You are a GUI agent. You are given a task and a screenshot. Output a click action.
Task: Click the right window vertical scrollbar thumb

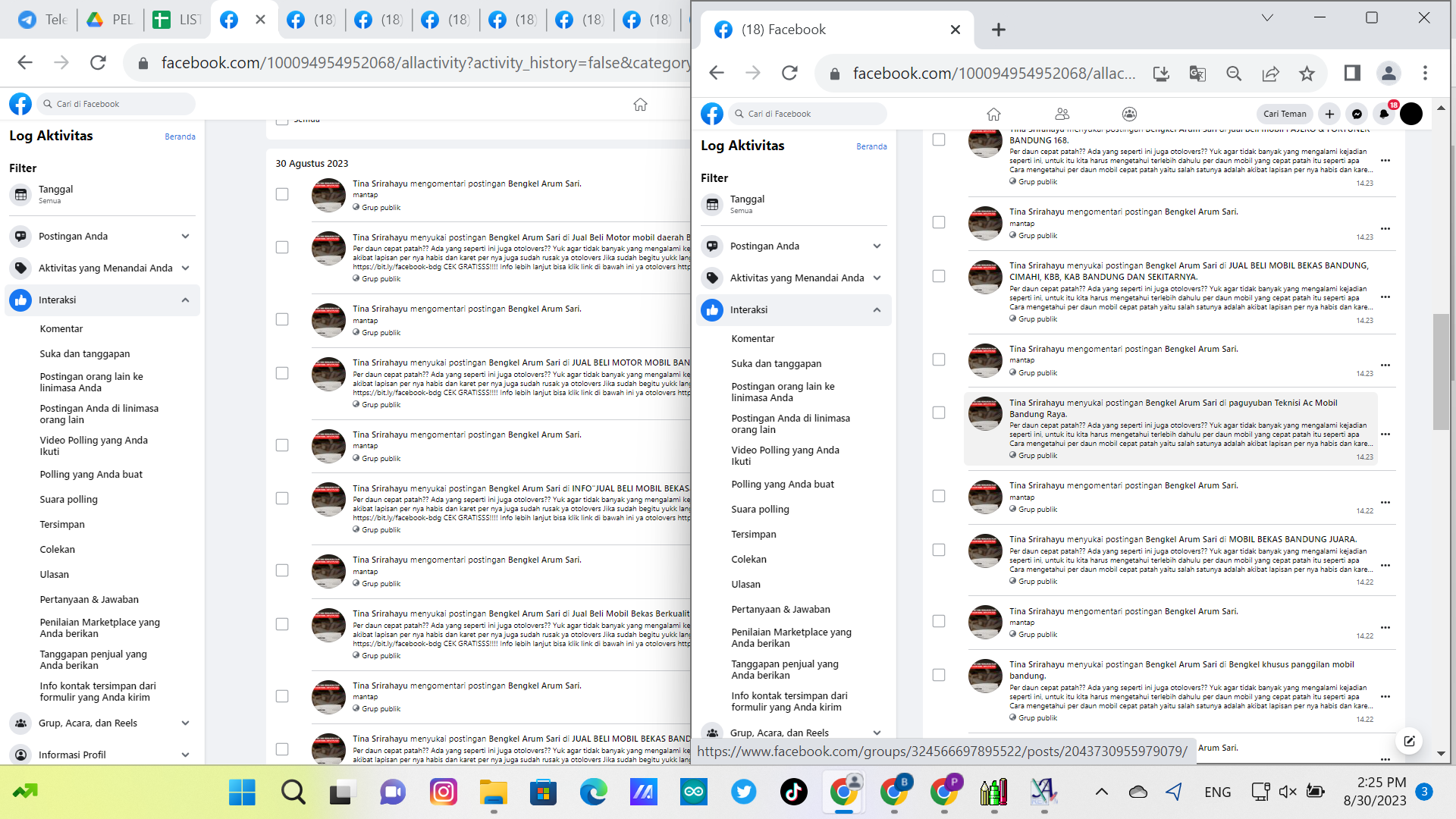tap(1441, 372)
